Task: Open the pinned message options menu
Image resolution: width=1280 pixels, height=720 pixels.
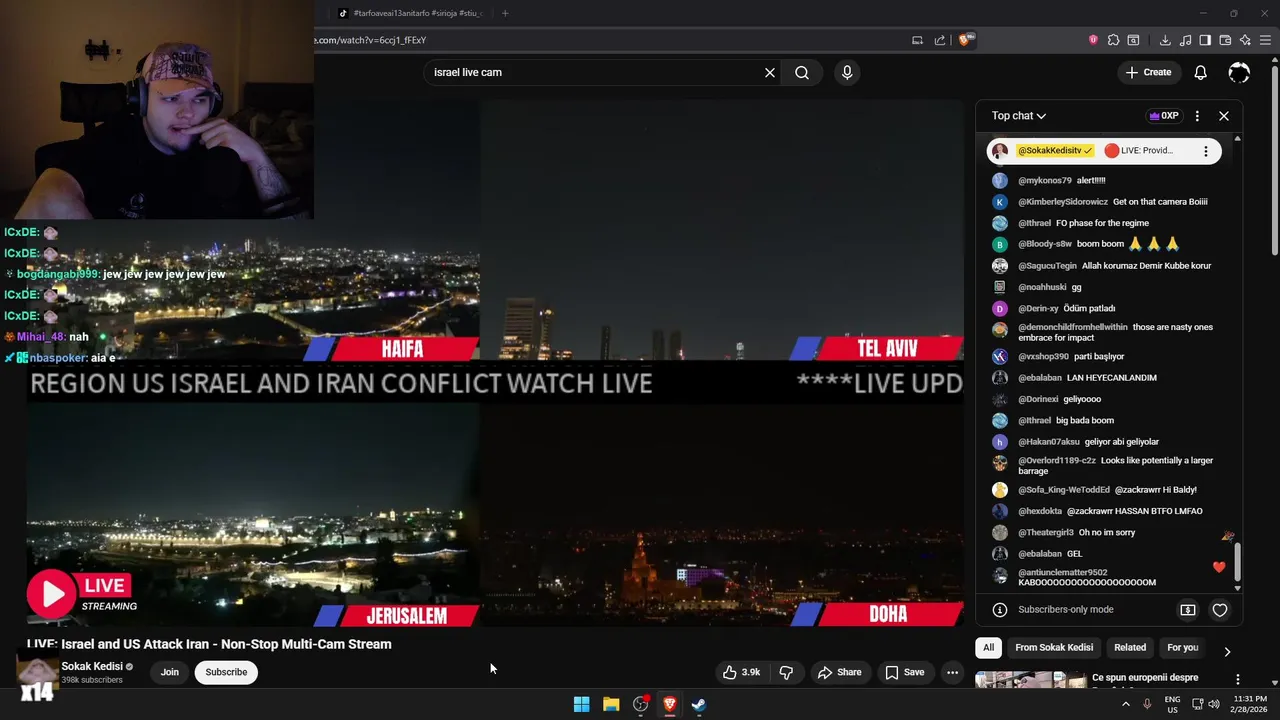Action: pos(1206,151)
